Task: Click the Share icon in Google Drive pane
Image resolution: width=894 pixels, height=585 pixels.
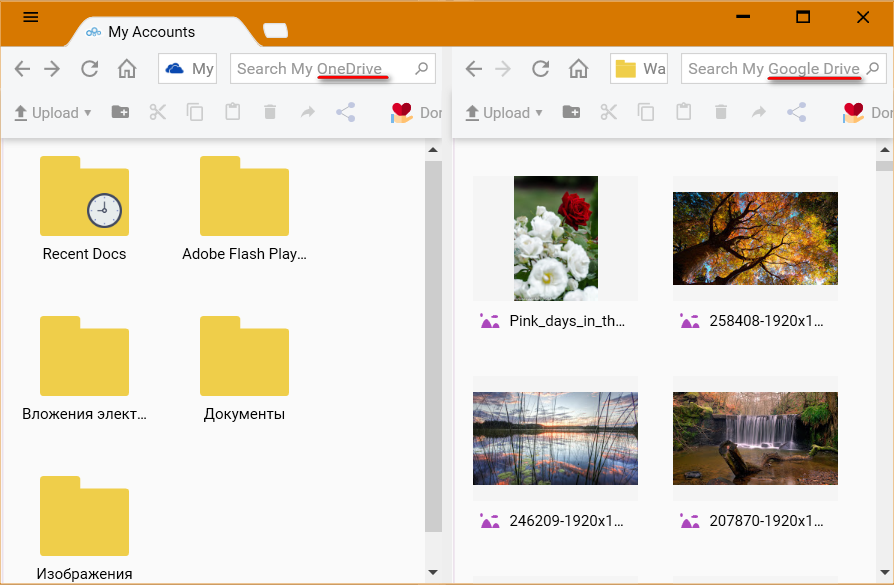Action: tap(797, 112)
